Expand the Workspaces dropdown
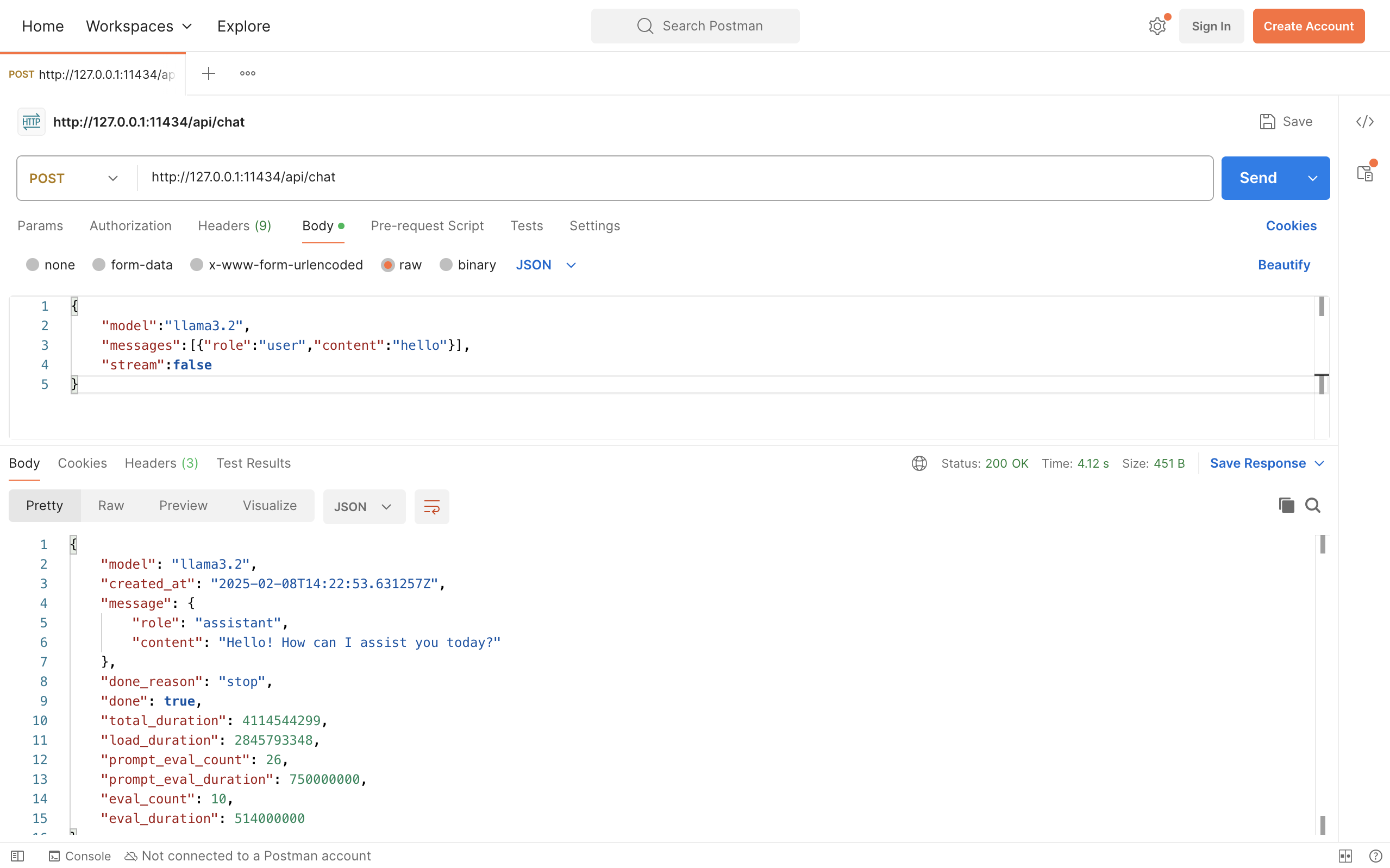 (140, 26)
